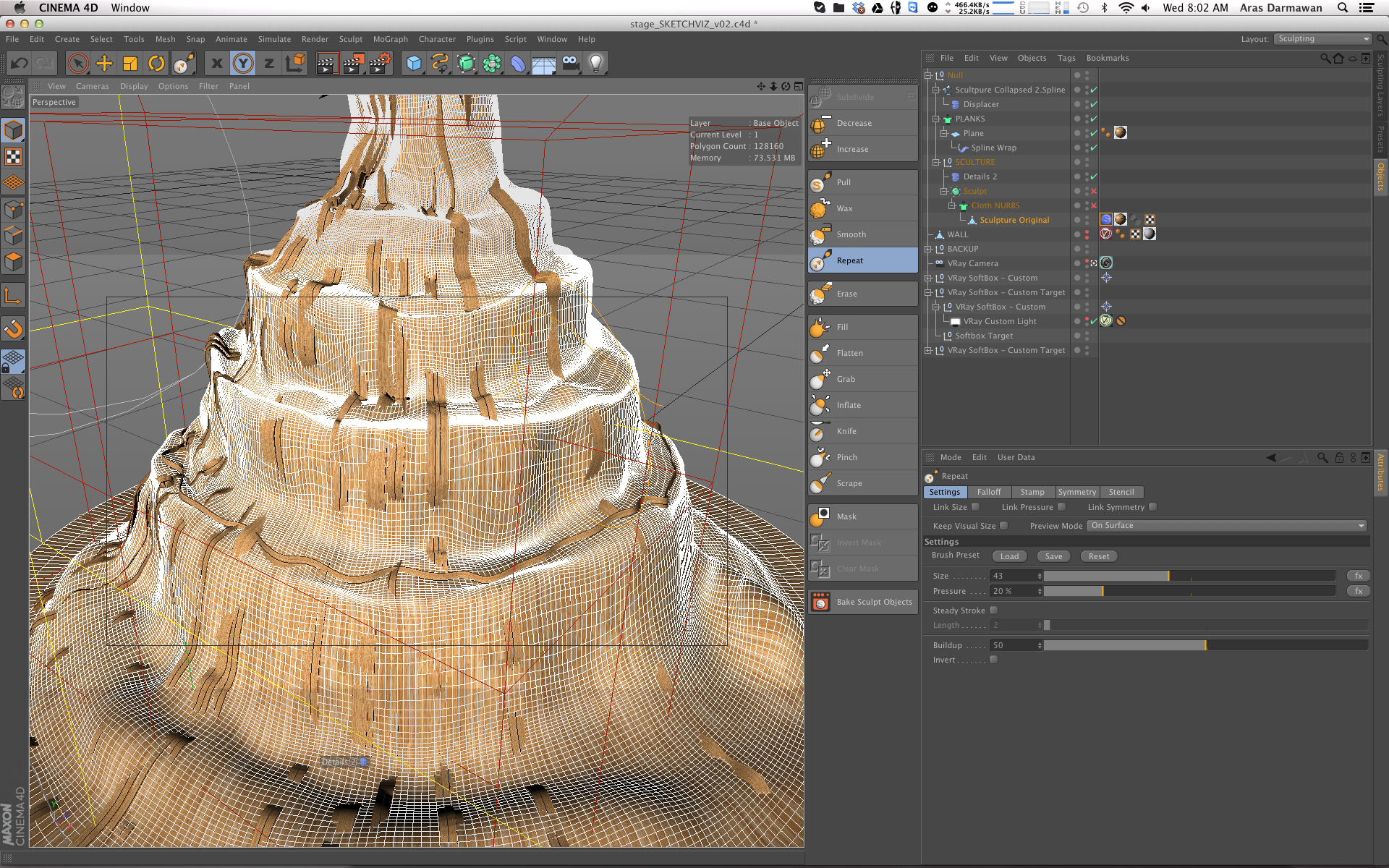
Task: Select the Rotate tool in toolbar
Action: tap(156, 64)
